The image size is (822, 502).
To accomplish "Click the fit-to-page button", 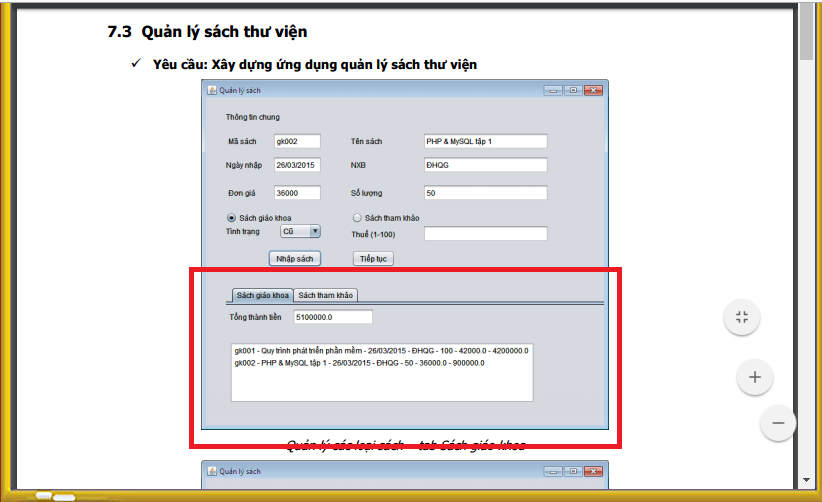I will coord(741,318).
